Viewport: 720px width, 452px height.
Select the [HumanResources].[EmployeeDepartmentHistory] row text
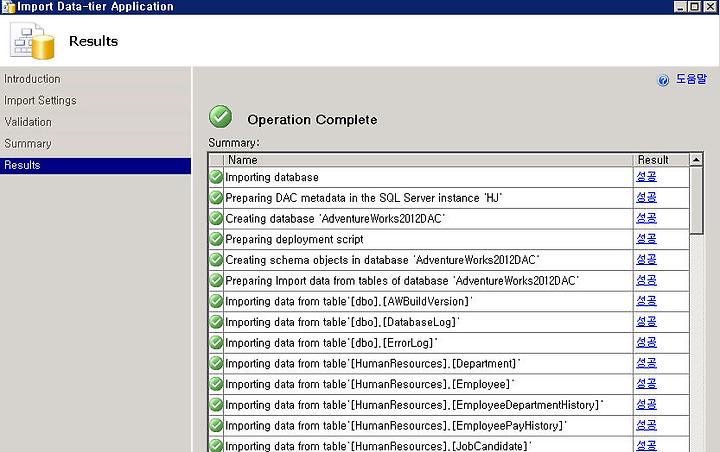414,405
